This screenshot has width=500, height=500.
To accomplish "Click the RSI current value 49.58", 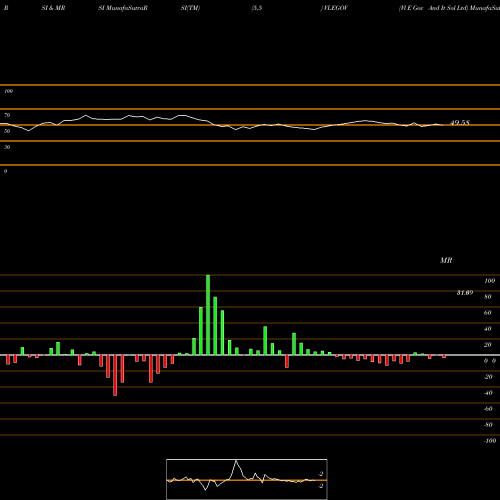I will [x=460, y=123].
